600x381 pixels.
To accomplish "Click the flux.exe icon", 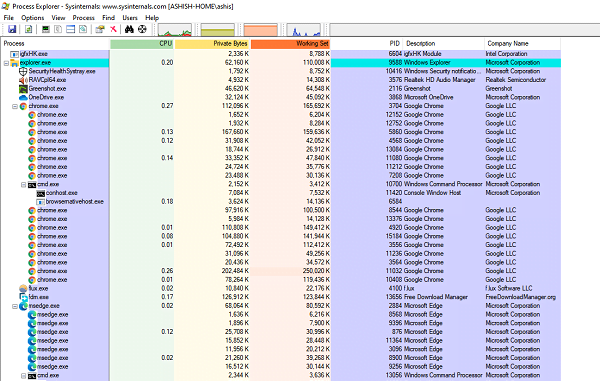I will coord(23,288).
